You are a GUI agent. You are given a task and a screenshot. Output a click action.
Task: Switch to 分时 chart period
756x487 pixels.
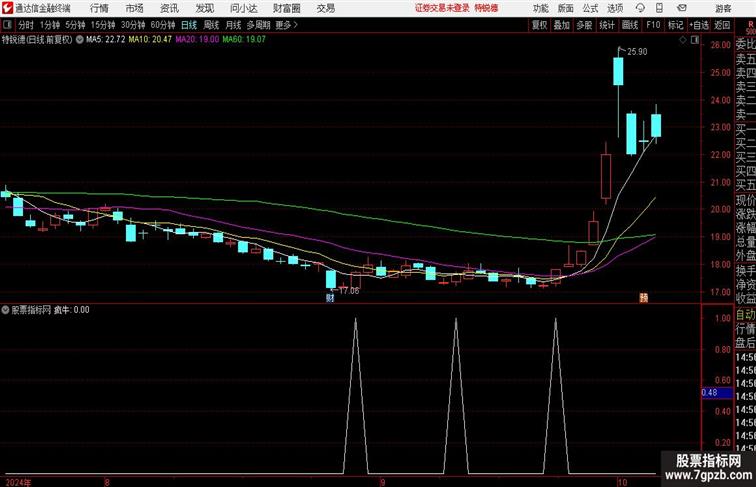coord(26,25)
